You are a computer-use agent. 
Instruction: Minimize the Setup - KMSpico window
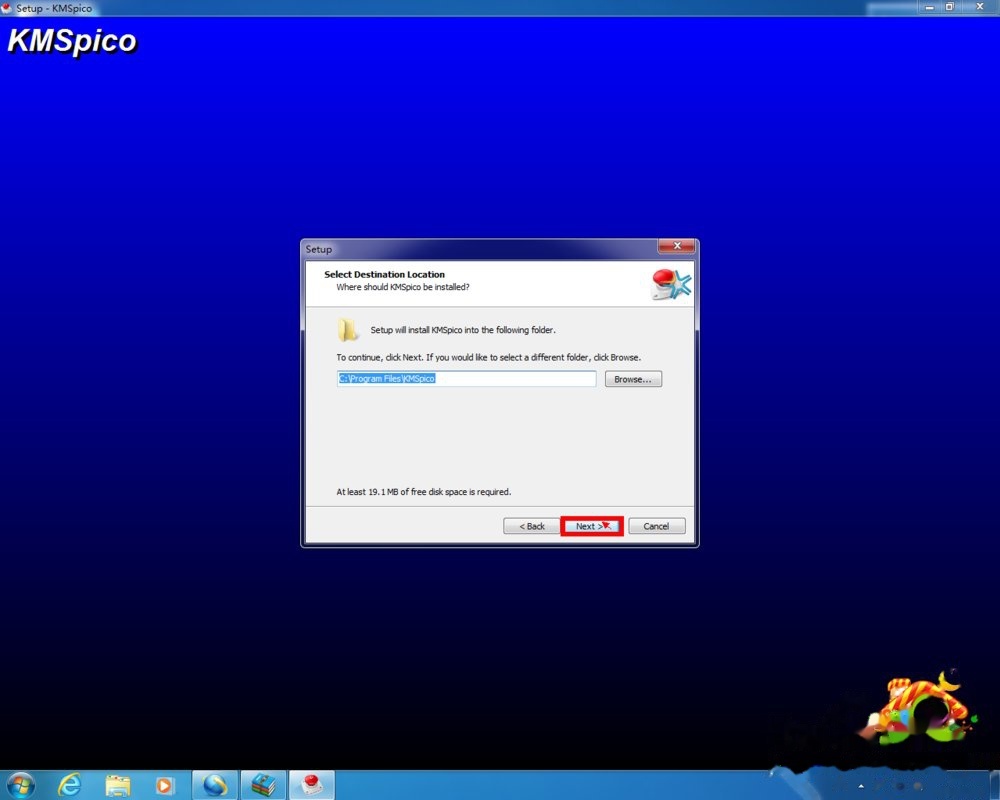click(x=930, y=7)
